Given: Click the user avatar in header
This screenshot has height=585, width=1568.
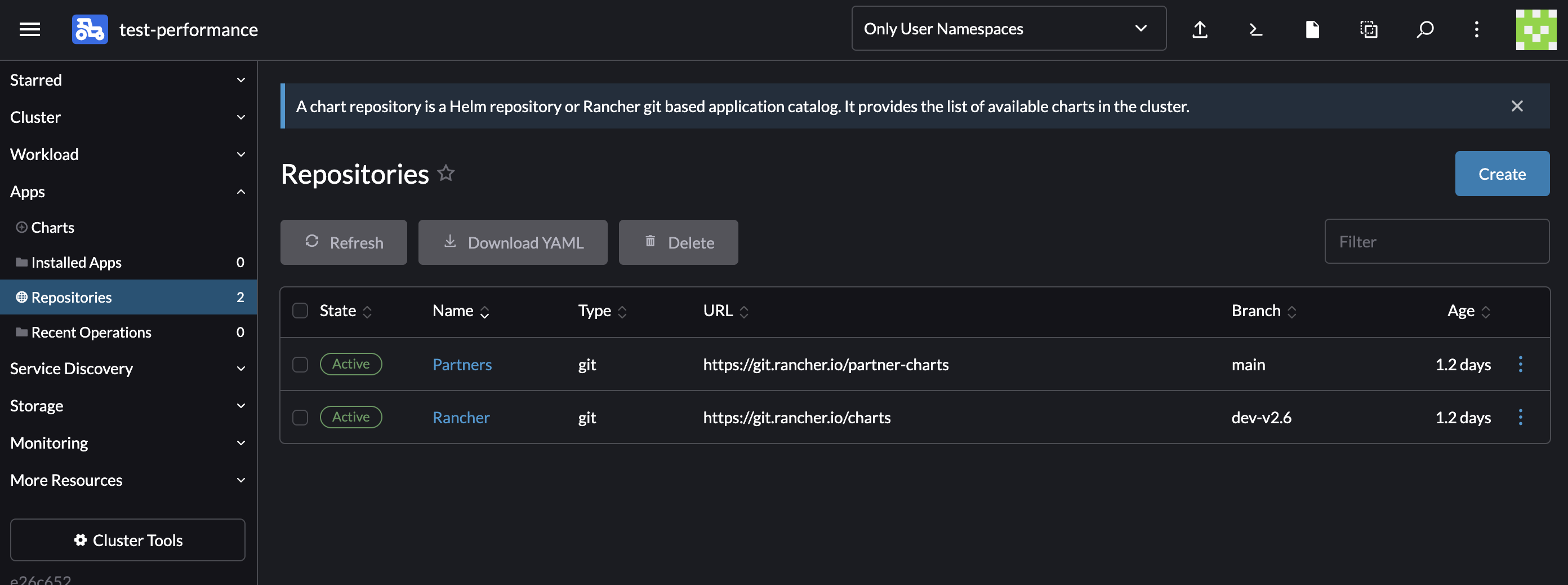Looking at the screenshot, I should (1535, 29).
